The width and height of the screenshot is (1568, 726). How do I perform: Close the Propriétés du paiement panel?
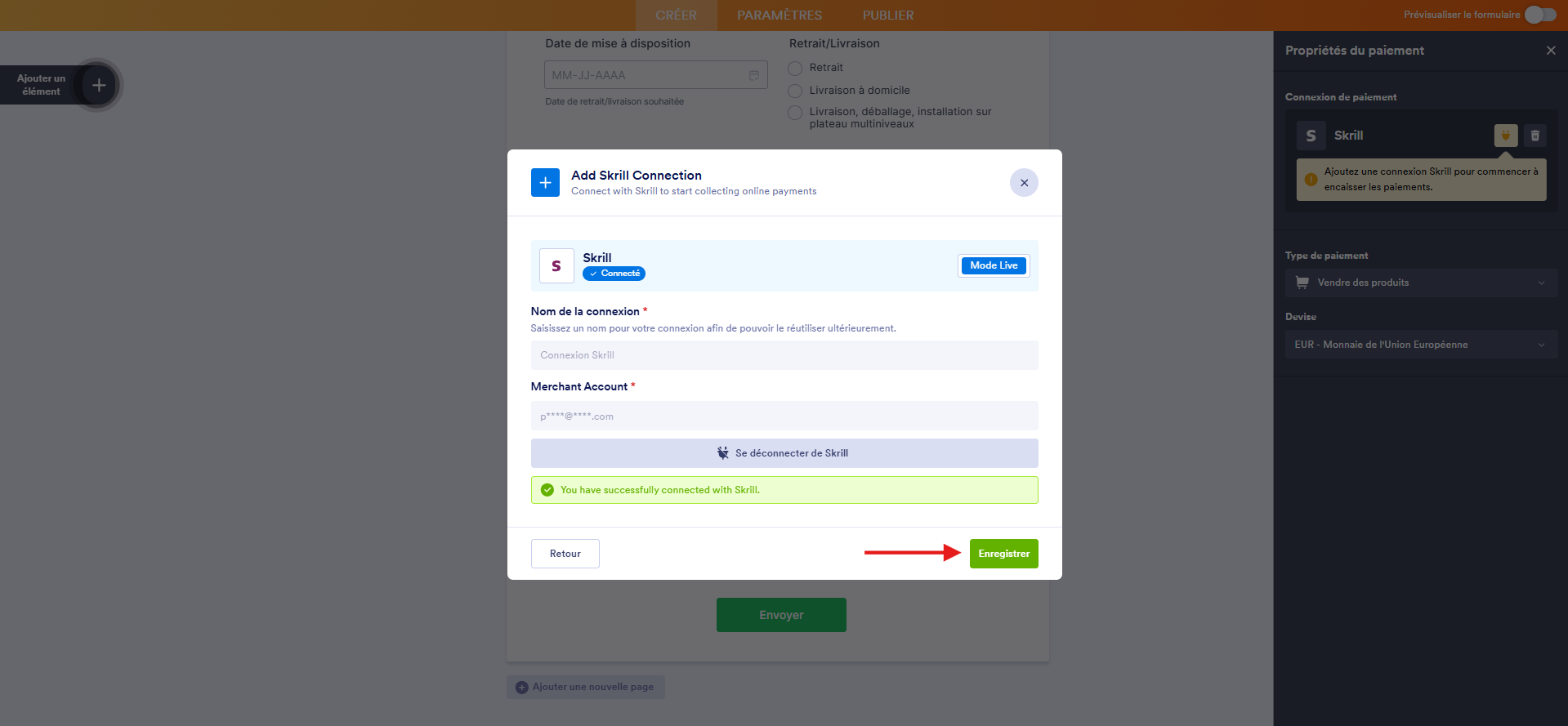tap(1550, 51)
